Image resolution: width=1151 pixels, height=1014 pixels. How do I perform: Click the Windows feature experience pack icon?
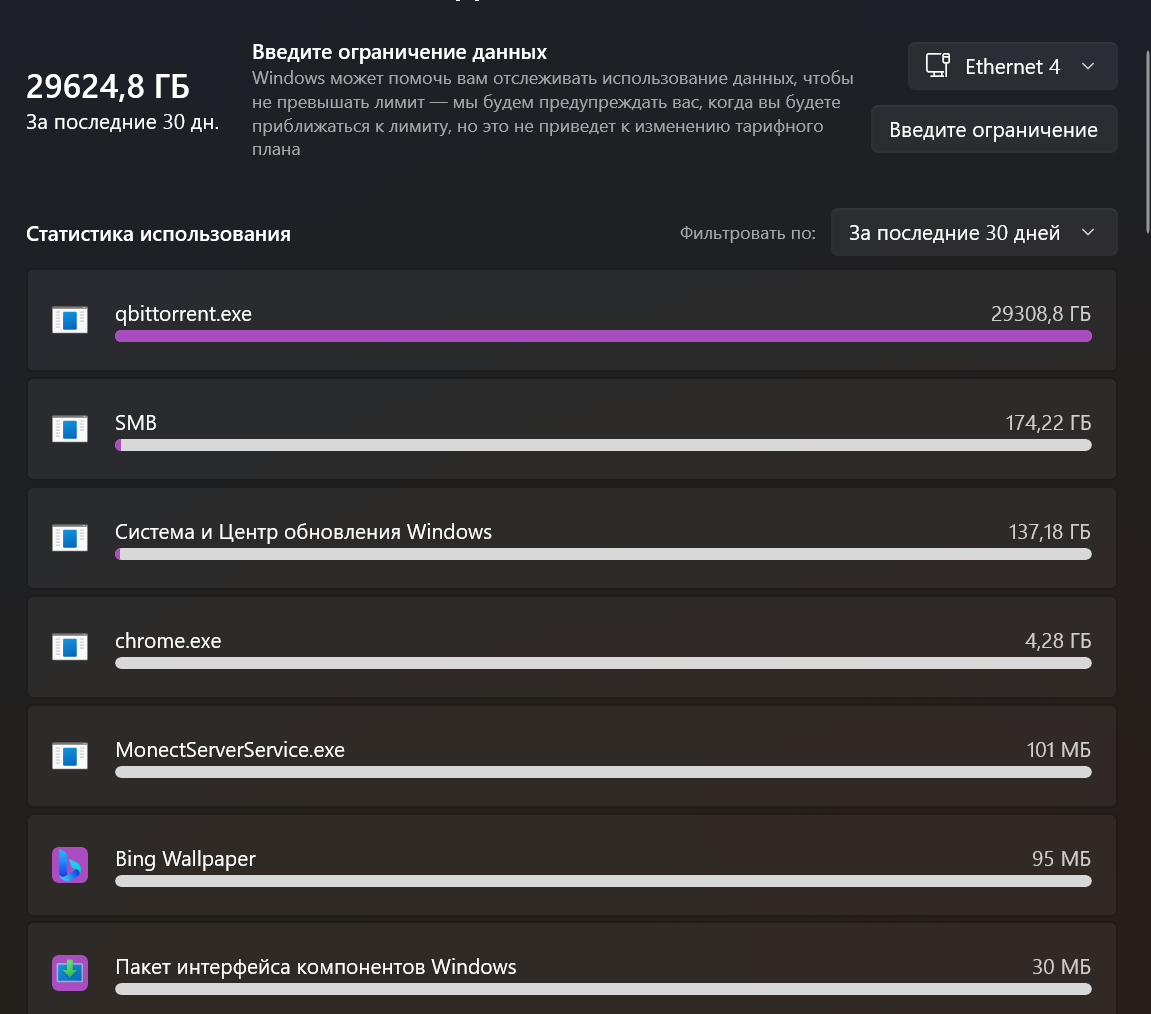[70, 972]
